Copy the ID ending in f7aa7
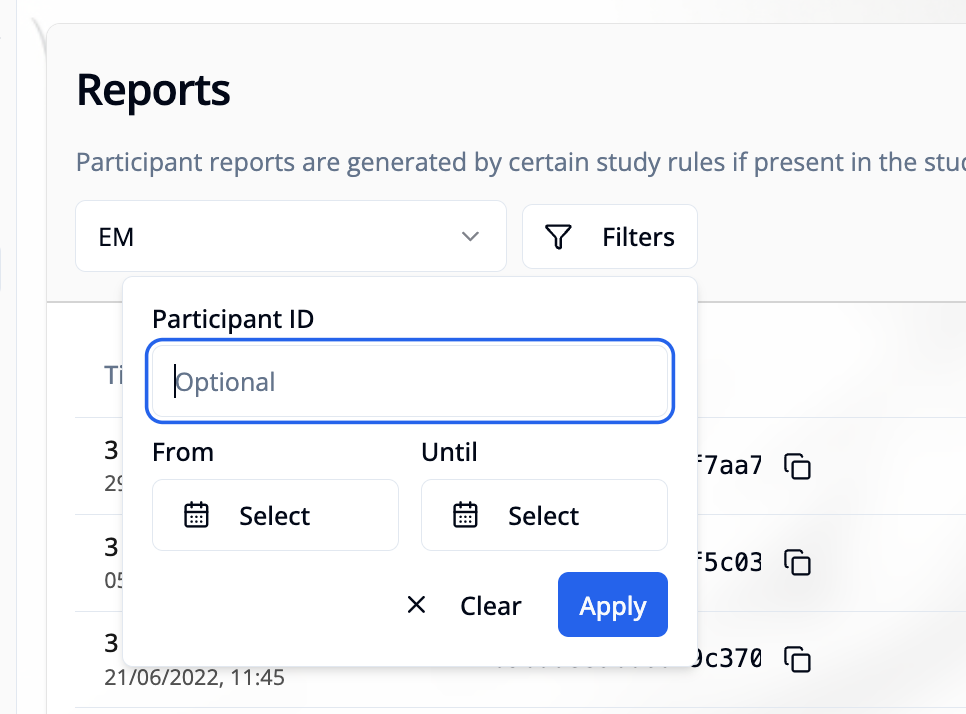The width and height of the screenshot is (966, 714). point(797,466)
